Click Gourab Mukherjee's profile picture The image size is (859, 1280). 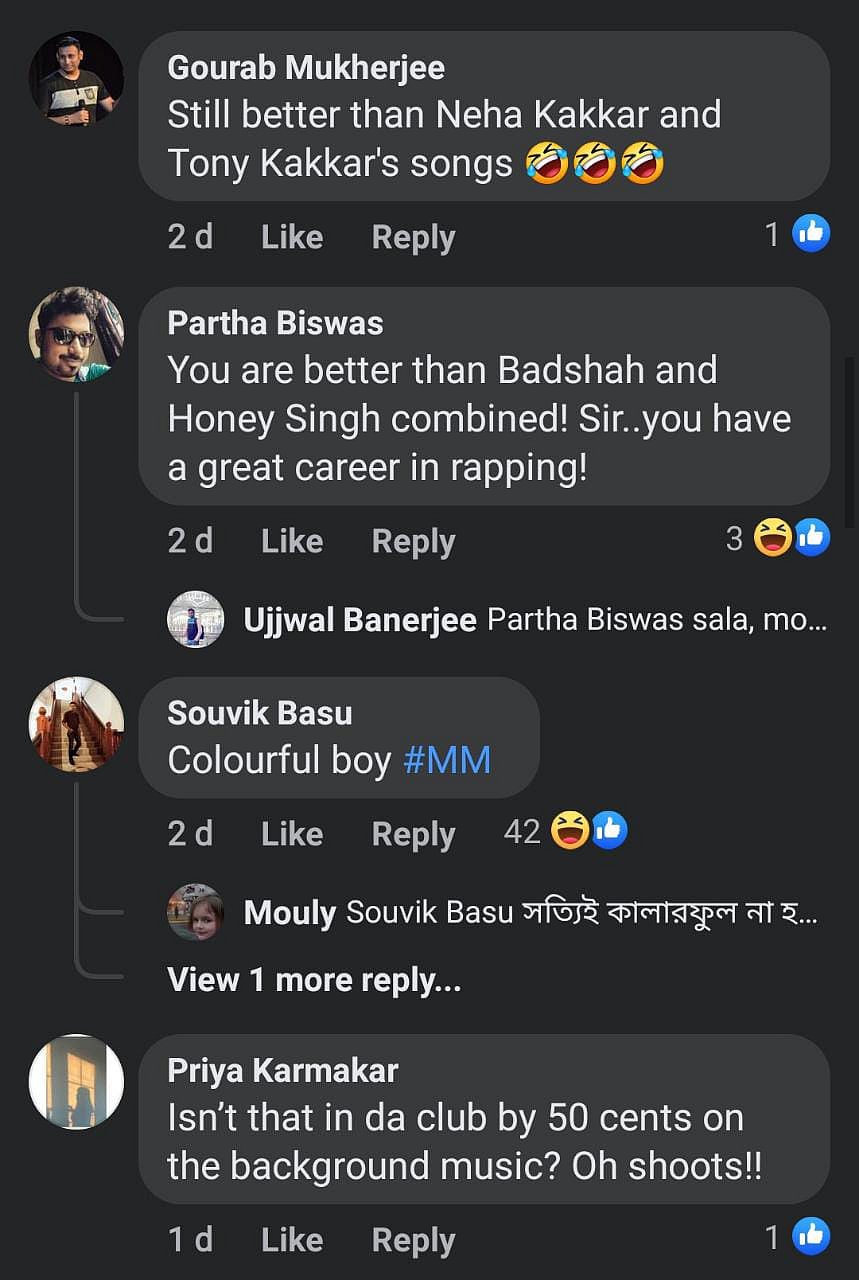coord(76,78)
